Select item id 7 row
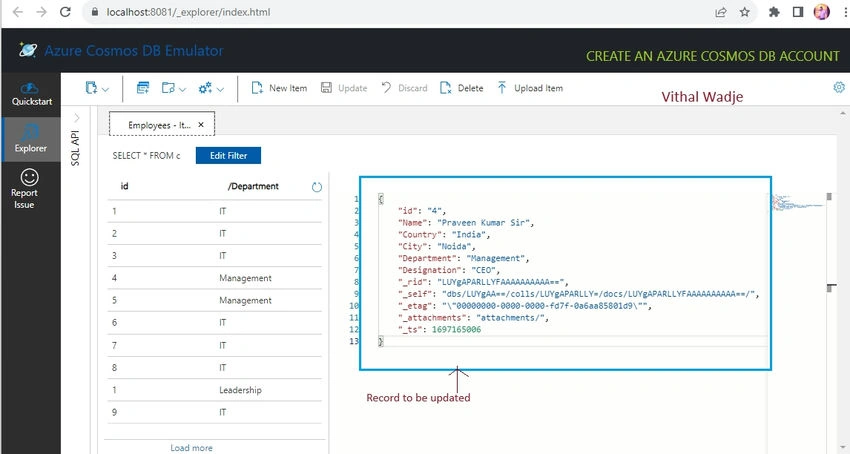 coord(215,345)
